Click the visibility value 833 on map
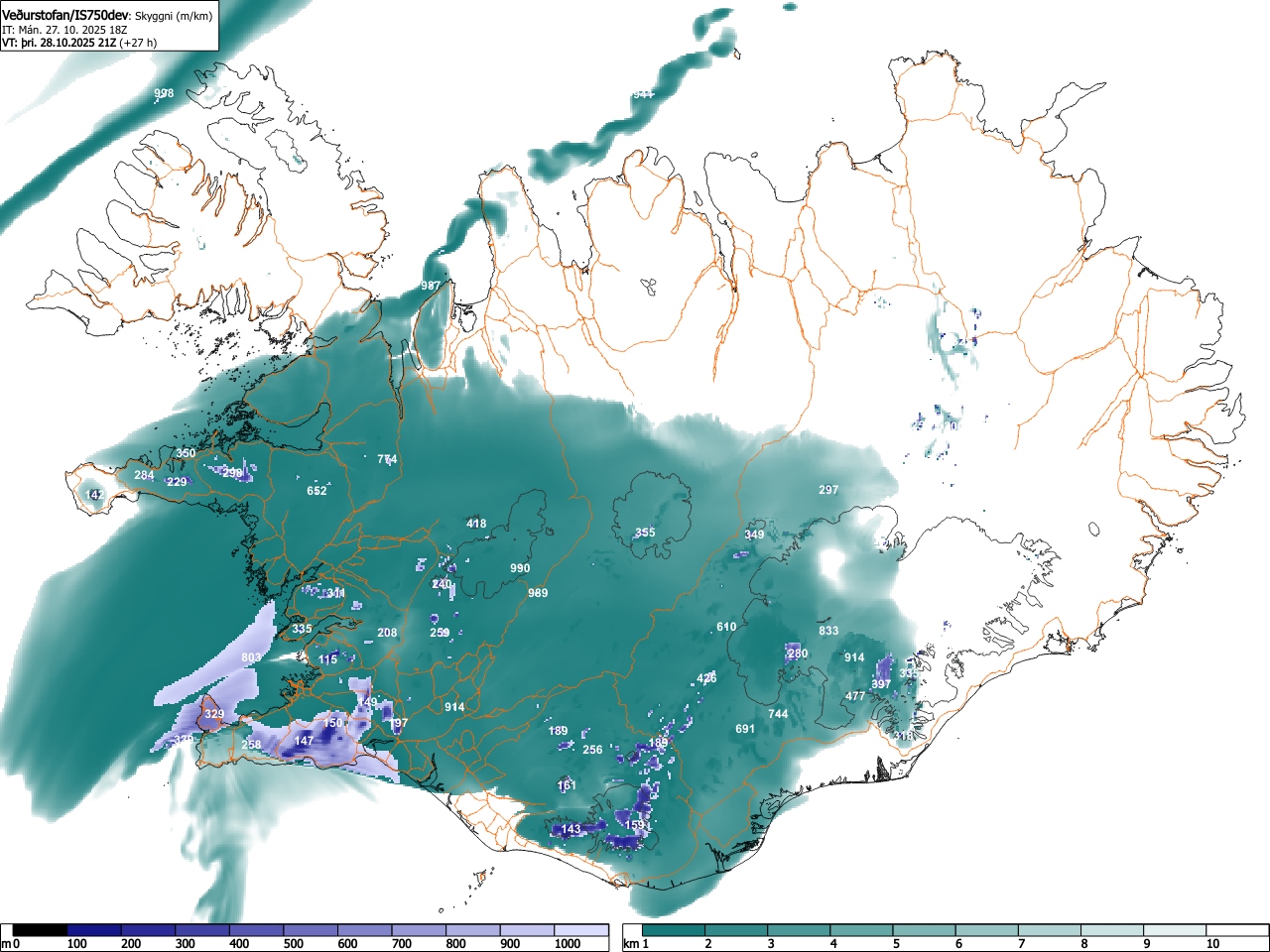1270x952 pixels. 828,631
